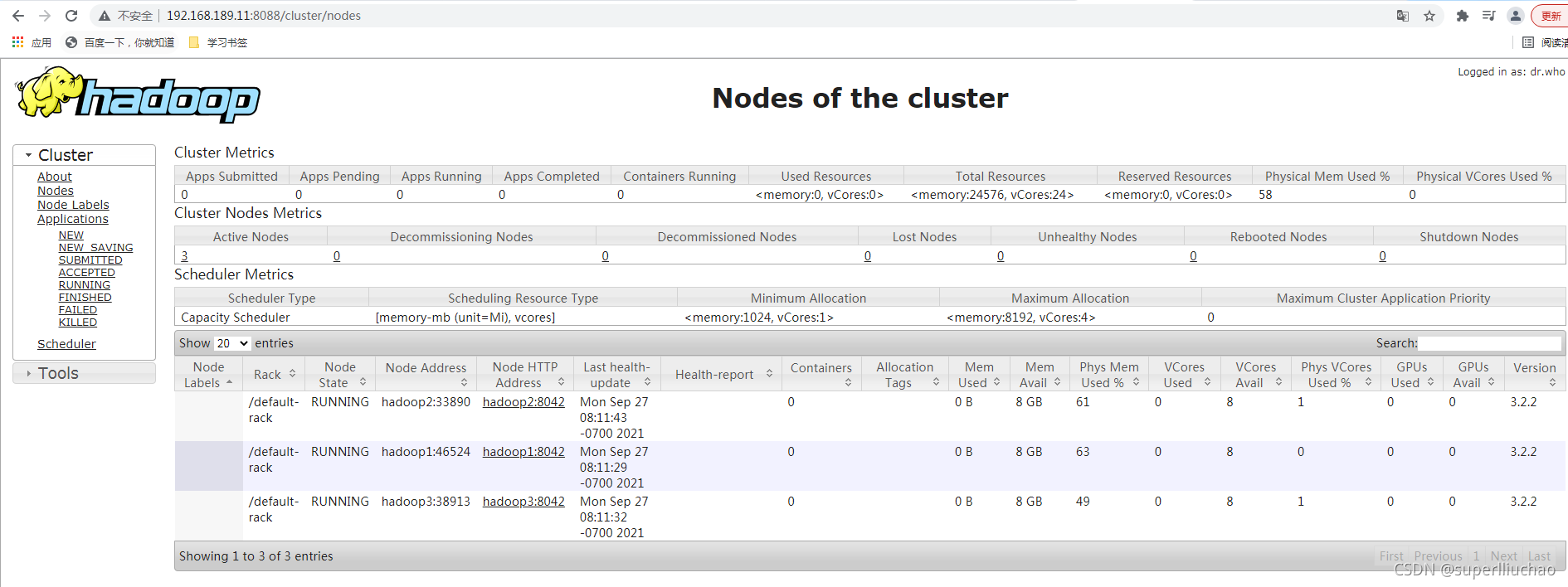Open the hadoop3:8042 node HTTP address

pyautogui.click(x=523, y=502)
